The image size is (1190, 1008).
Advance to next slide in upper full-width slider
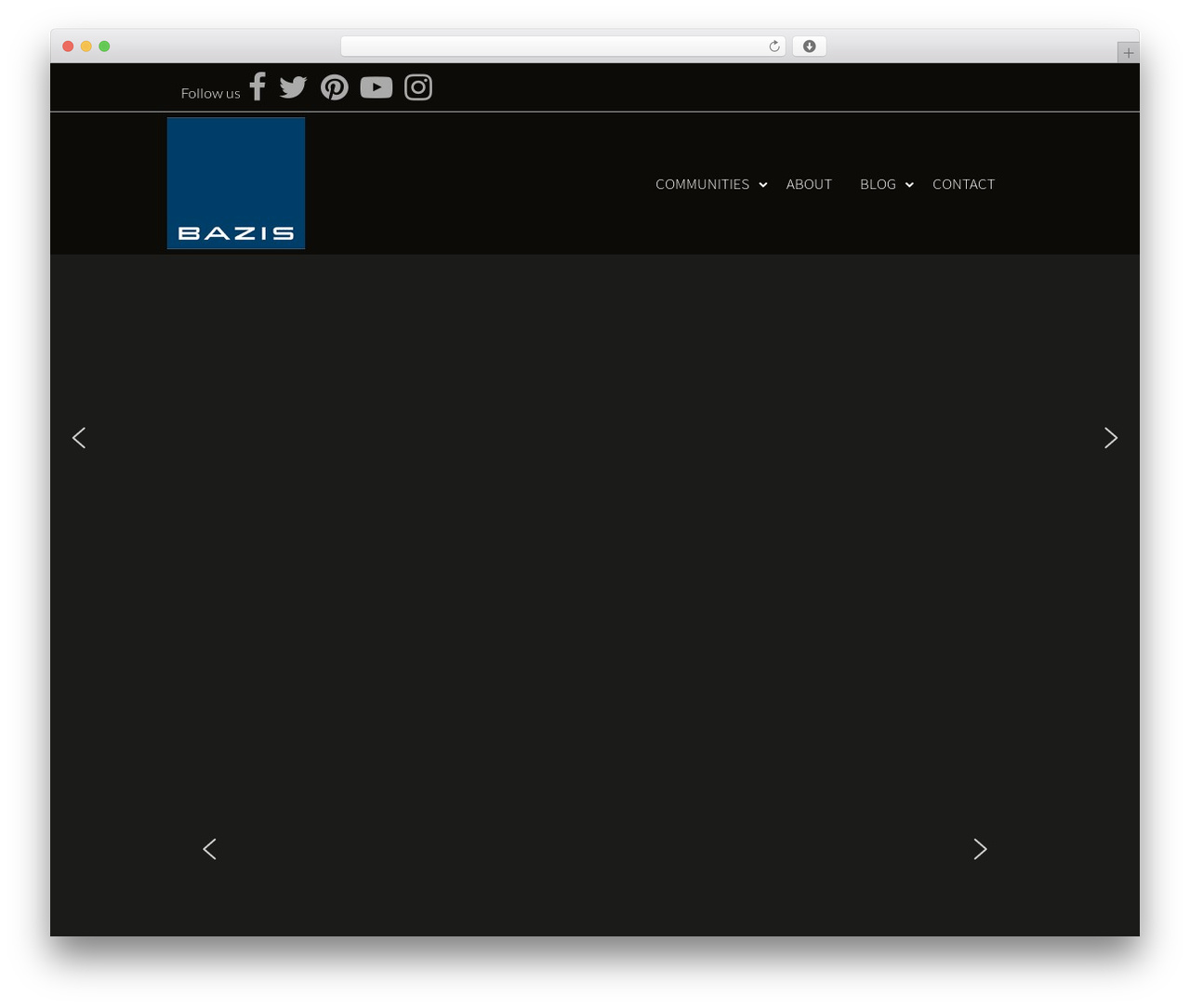1111,438
